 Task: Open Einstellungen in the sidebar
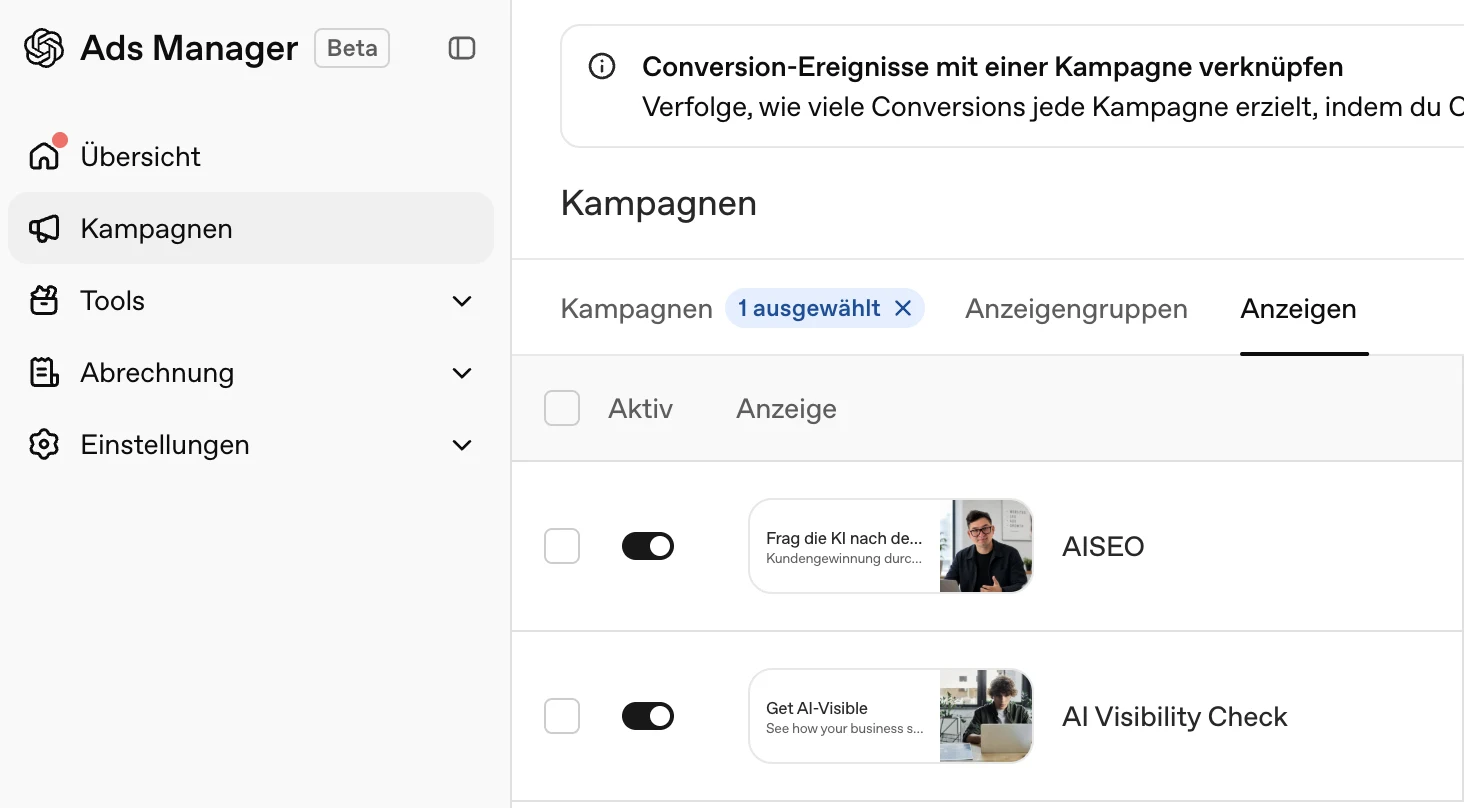pos(251,445)
